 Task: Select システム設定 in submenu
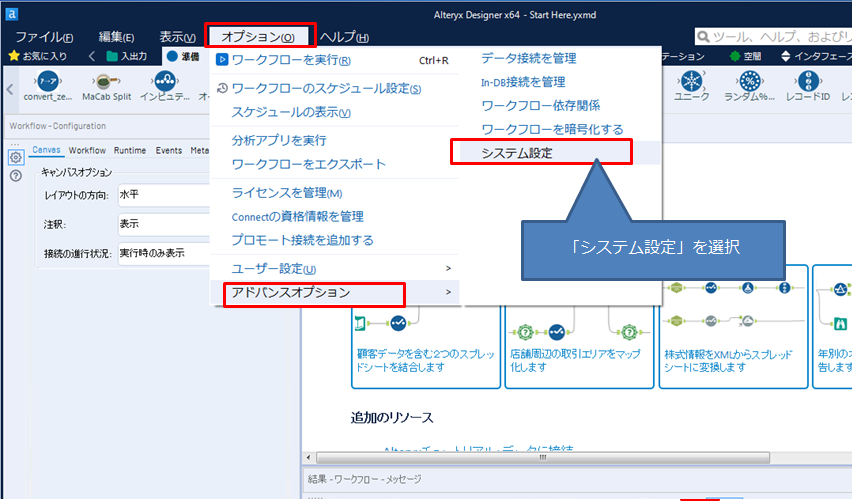[560, 153]
